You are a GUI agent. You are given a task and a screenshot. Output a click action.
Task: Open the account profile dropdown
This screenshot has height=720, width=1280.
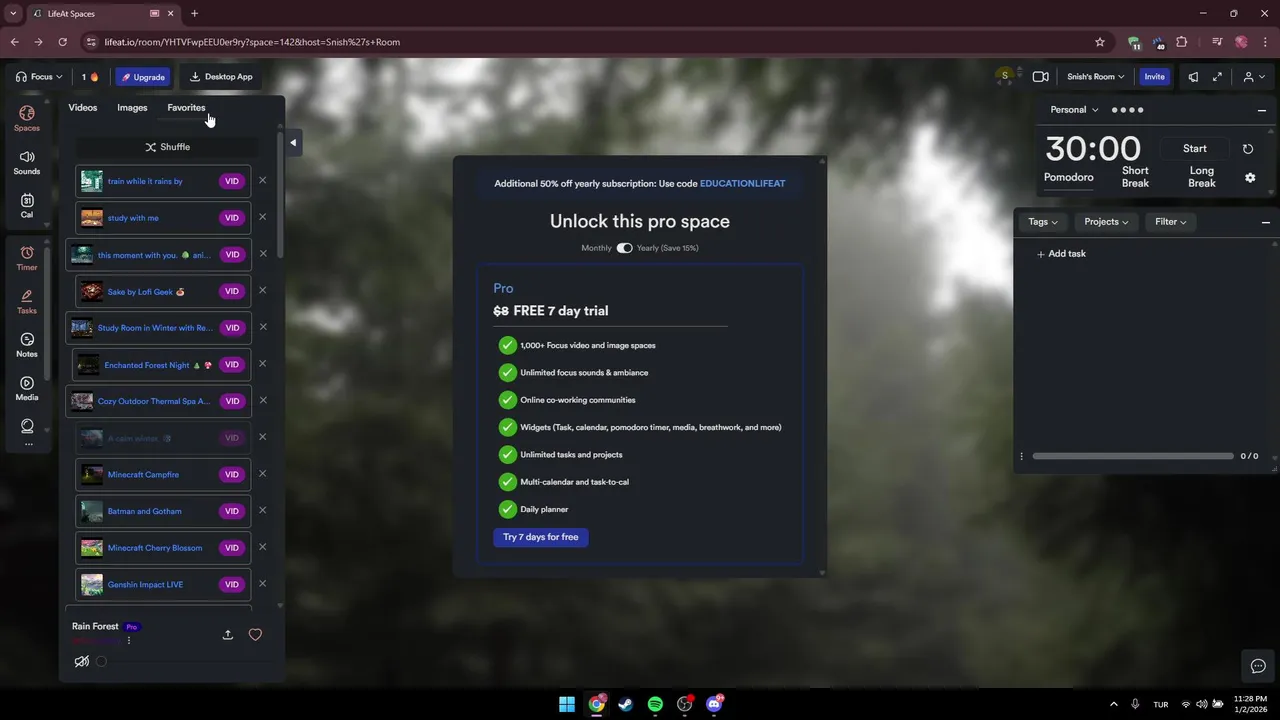(x=1253, y=77)
